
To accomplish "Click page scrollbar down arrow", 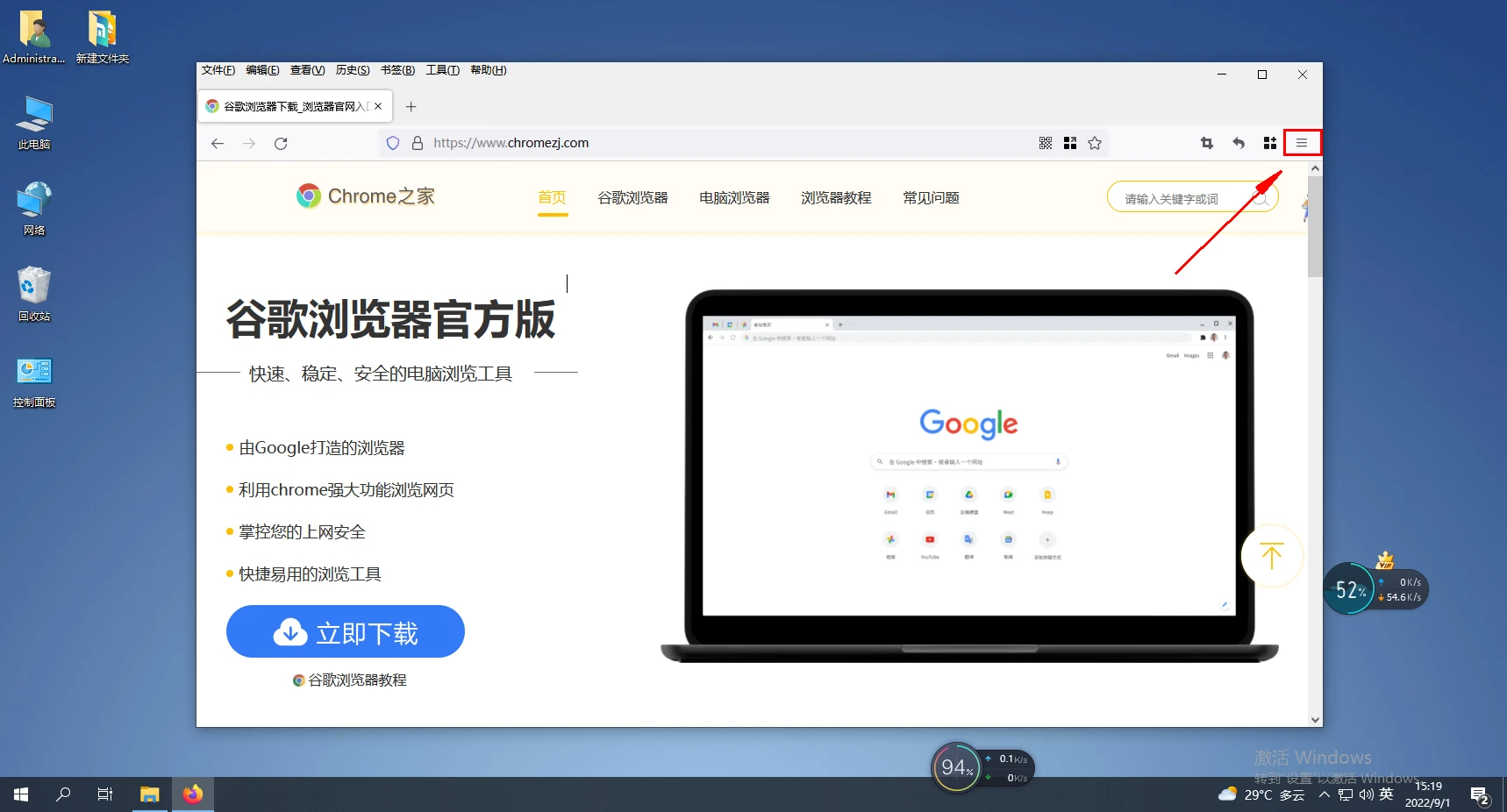I will 1315,720.
